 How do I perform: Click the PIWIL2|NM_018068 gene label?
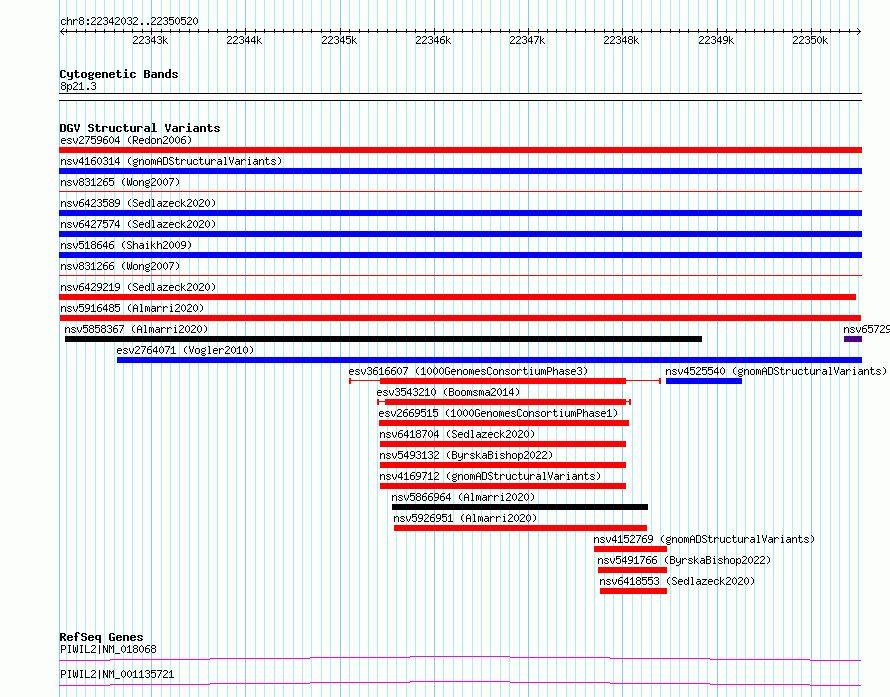[x=108, y=649]
